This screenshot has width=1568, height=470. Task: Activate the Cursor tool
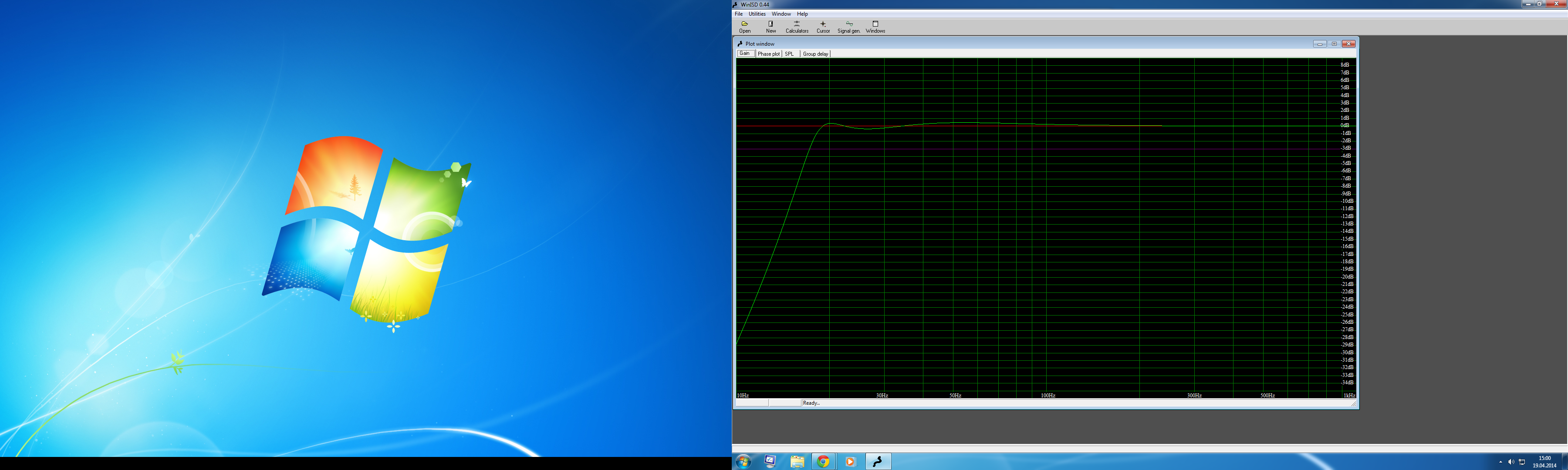point(823,27)
